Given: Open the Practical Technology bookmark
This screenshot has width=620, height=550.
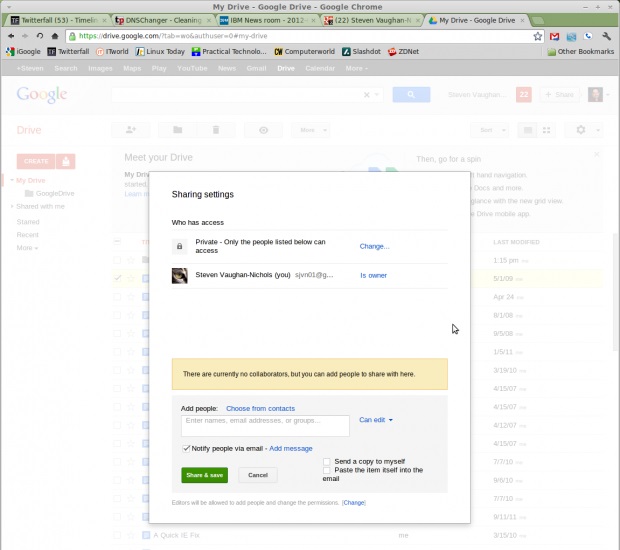Looking at the screenshot, I should click(229, 51).
